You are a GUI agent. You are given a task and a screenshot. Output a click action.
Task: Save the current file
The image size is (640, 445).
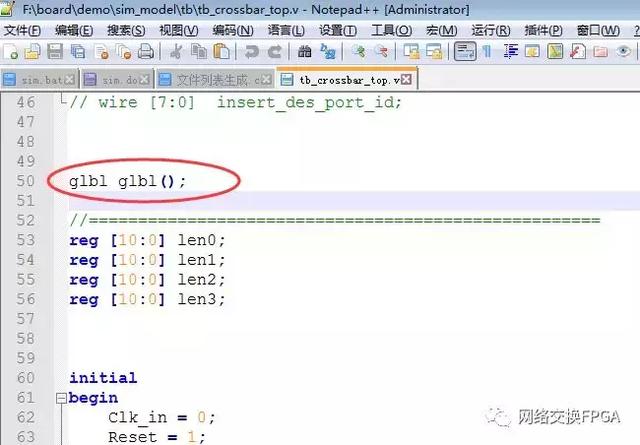tap(55, 51)
